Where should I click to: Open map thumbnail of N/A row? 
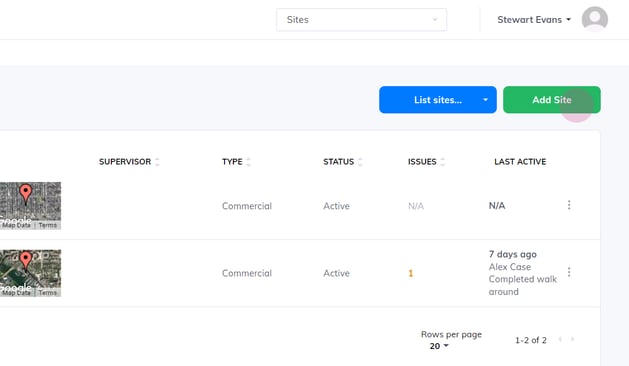[30, 206]
